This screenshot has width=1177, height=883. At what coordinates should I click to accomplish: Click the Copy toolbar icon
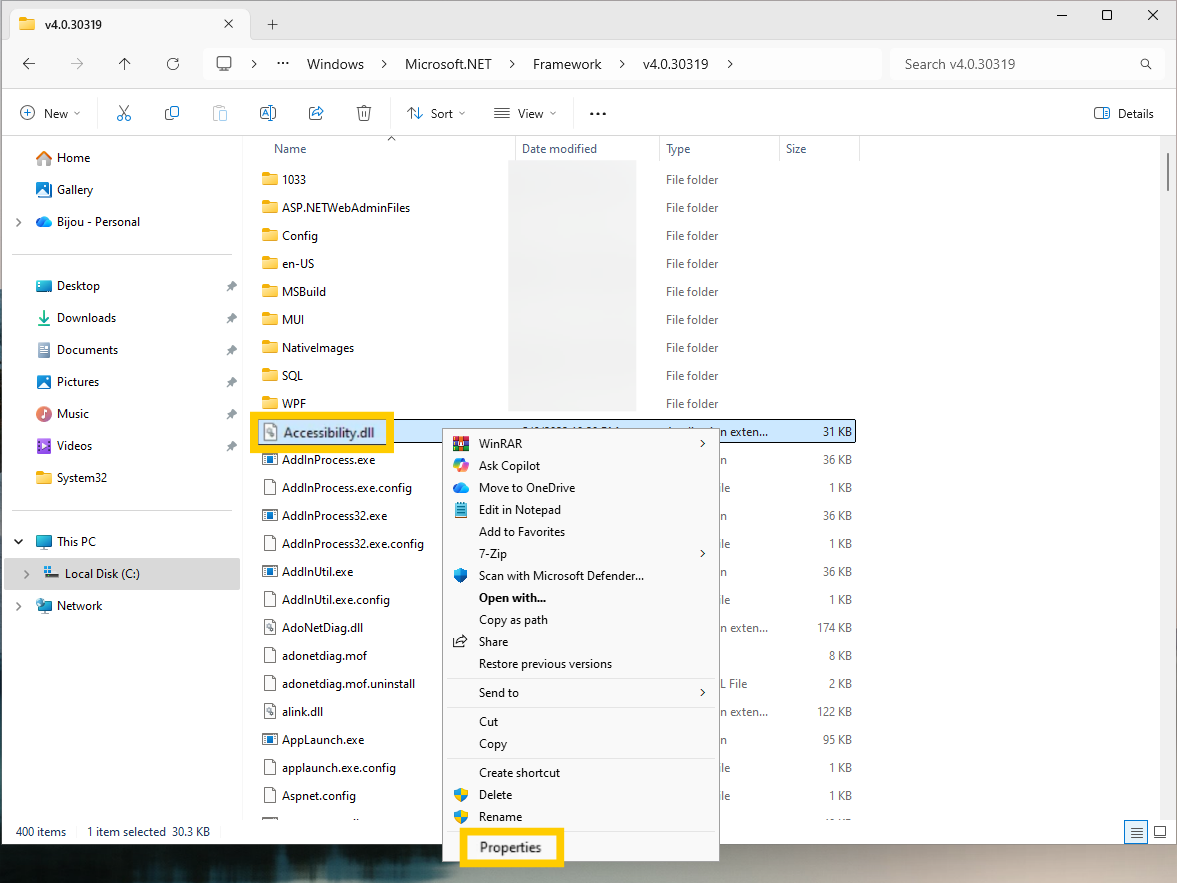(172, 113)
